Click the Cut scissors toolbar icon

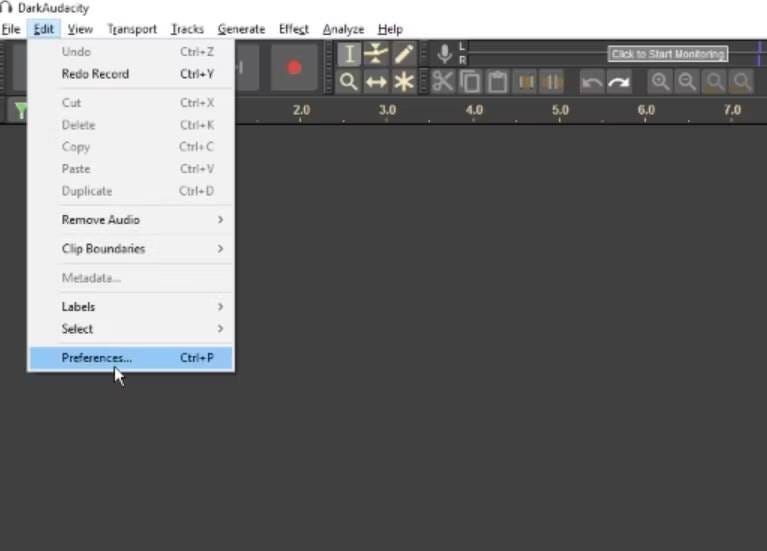(443, 82)
